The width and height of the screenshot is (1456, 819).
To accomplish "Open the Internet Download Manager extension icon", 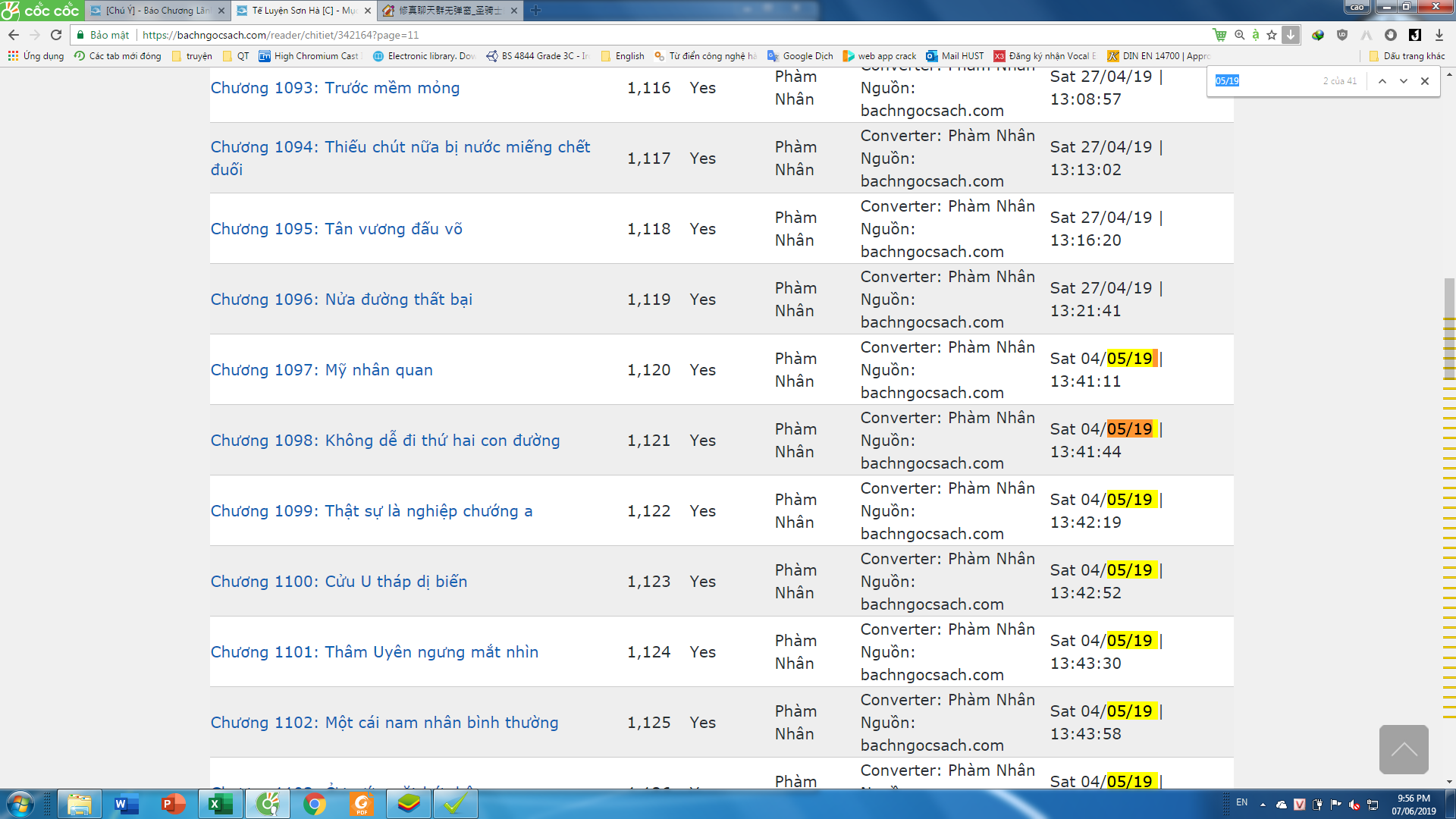I will [x=1318, y=35].
